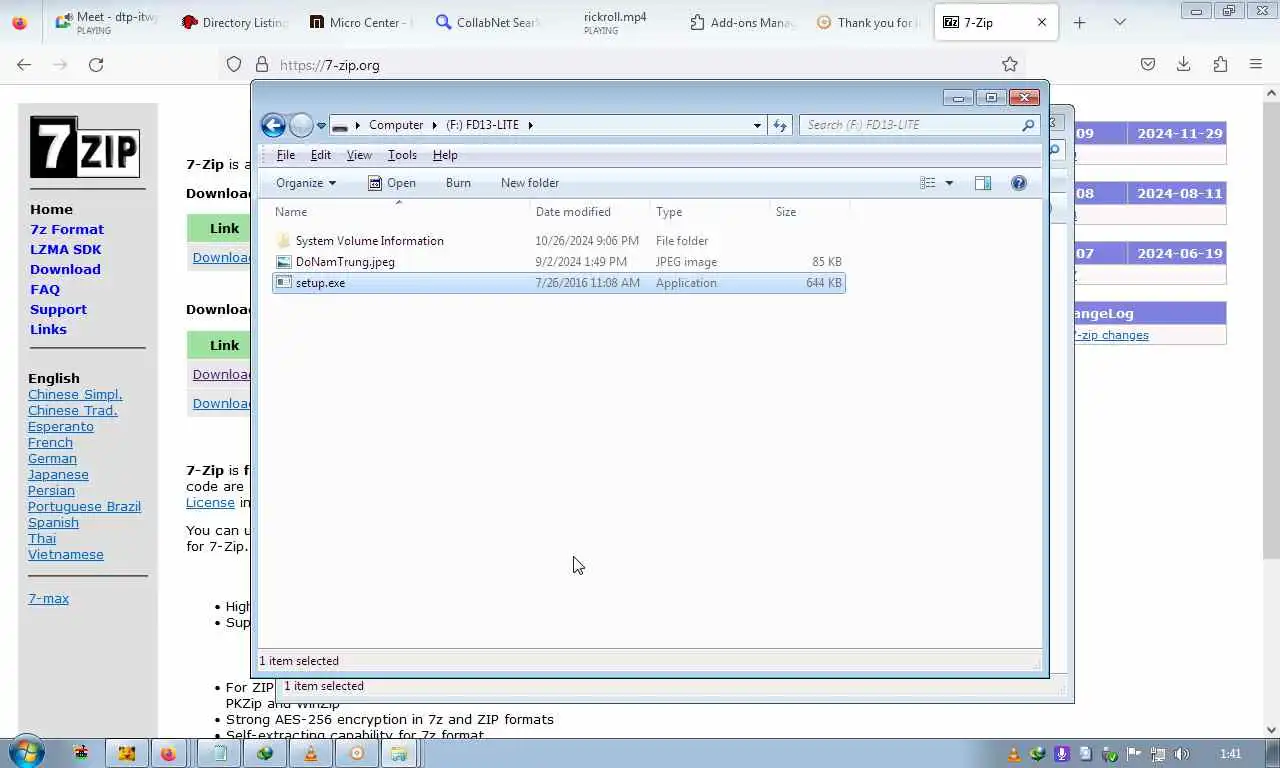The image size is (1280, 768).
Task: Click the Pocket save icon in the Firefox toolbar
Action: 1148,65
